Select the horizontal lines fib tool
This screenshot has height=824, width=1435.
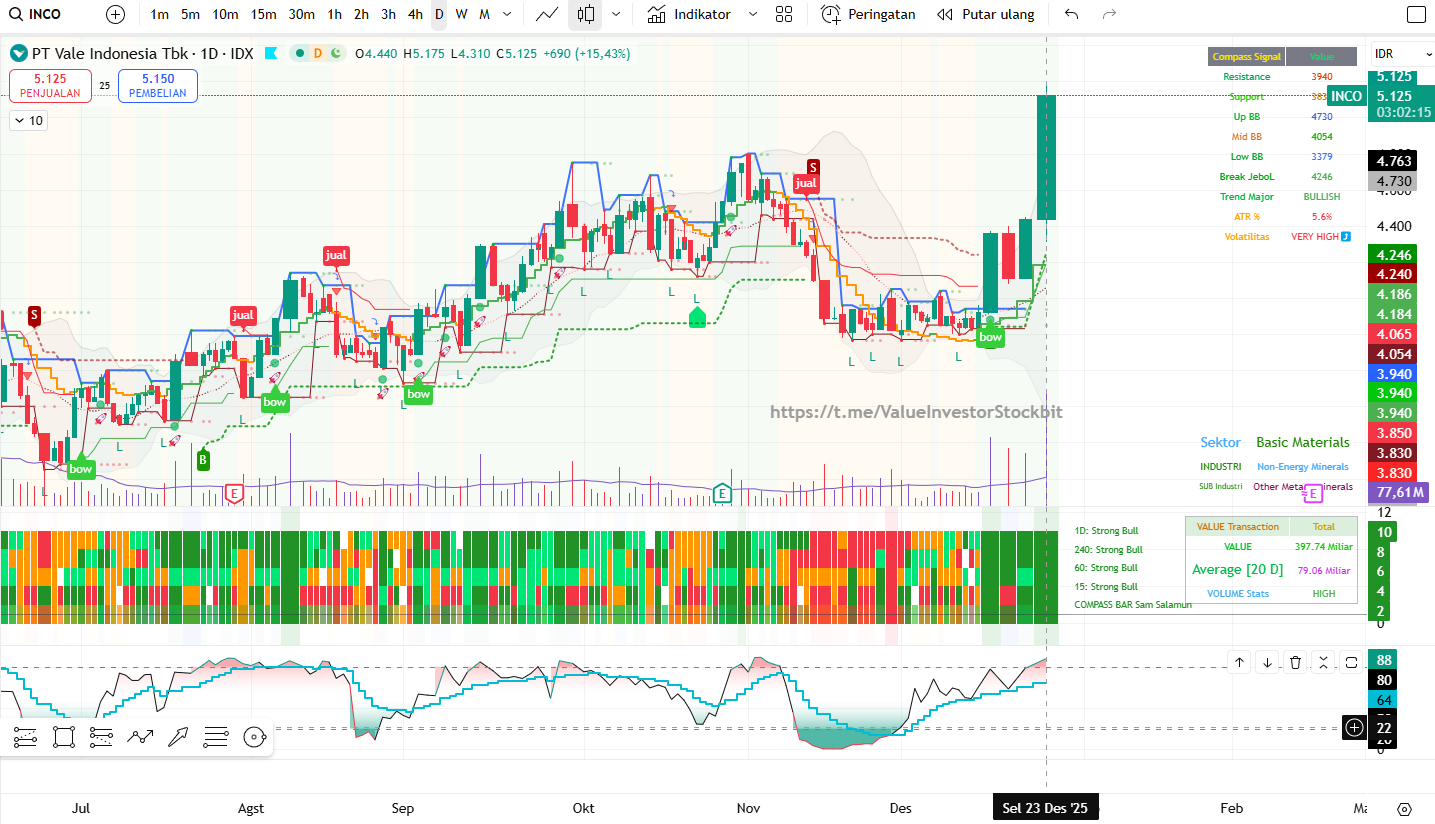(x=216, y=738)
